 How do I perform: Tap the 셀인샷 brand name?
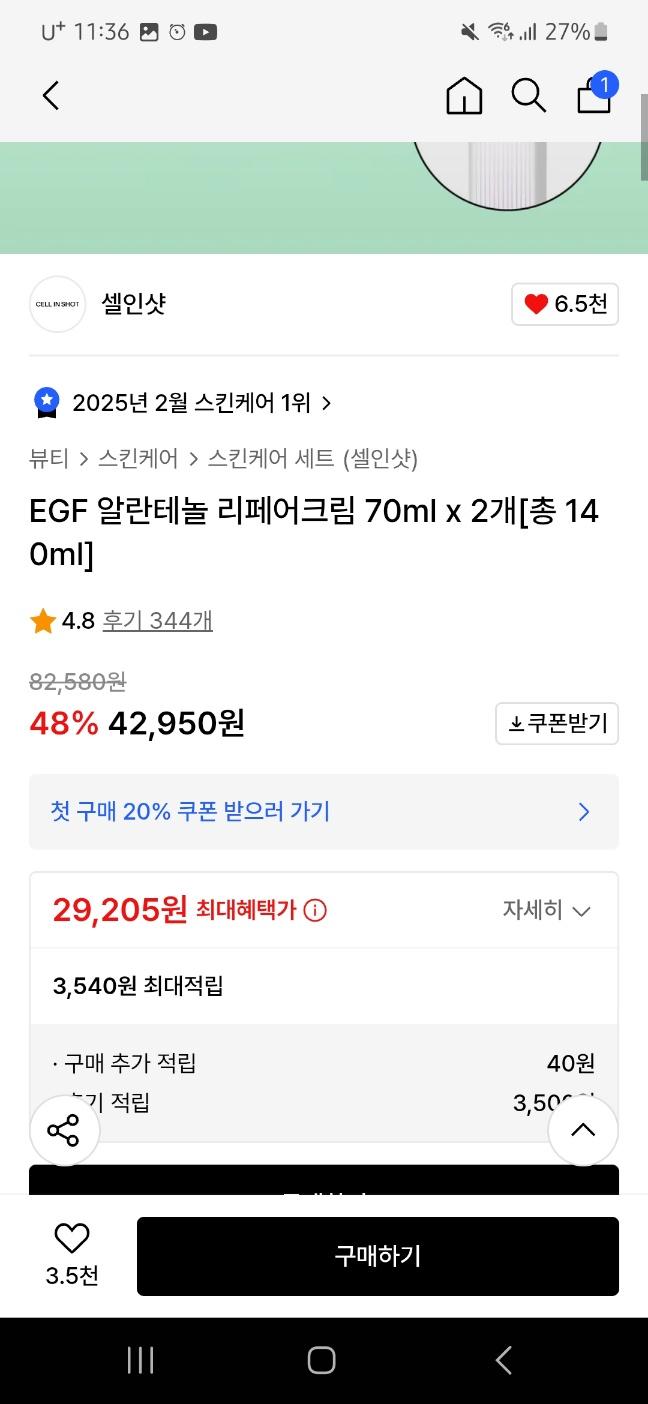click(x=133, y=304)
